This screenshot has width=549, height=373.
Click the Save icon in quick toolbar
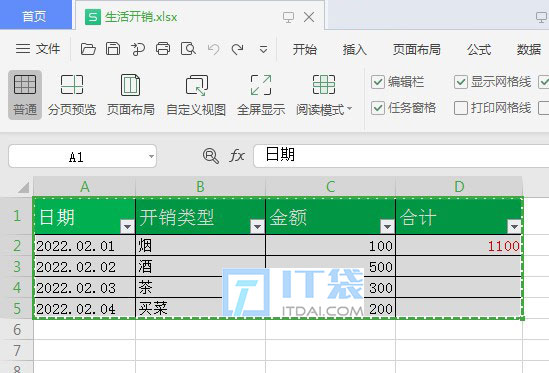click(x=113, y=49)
